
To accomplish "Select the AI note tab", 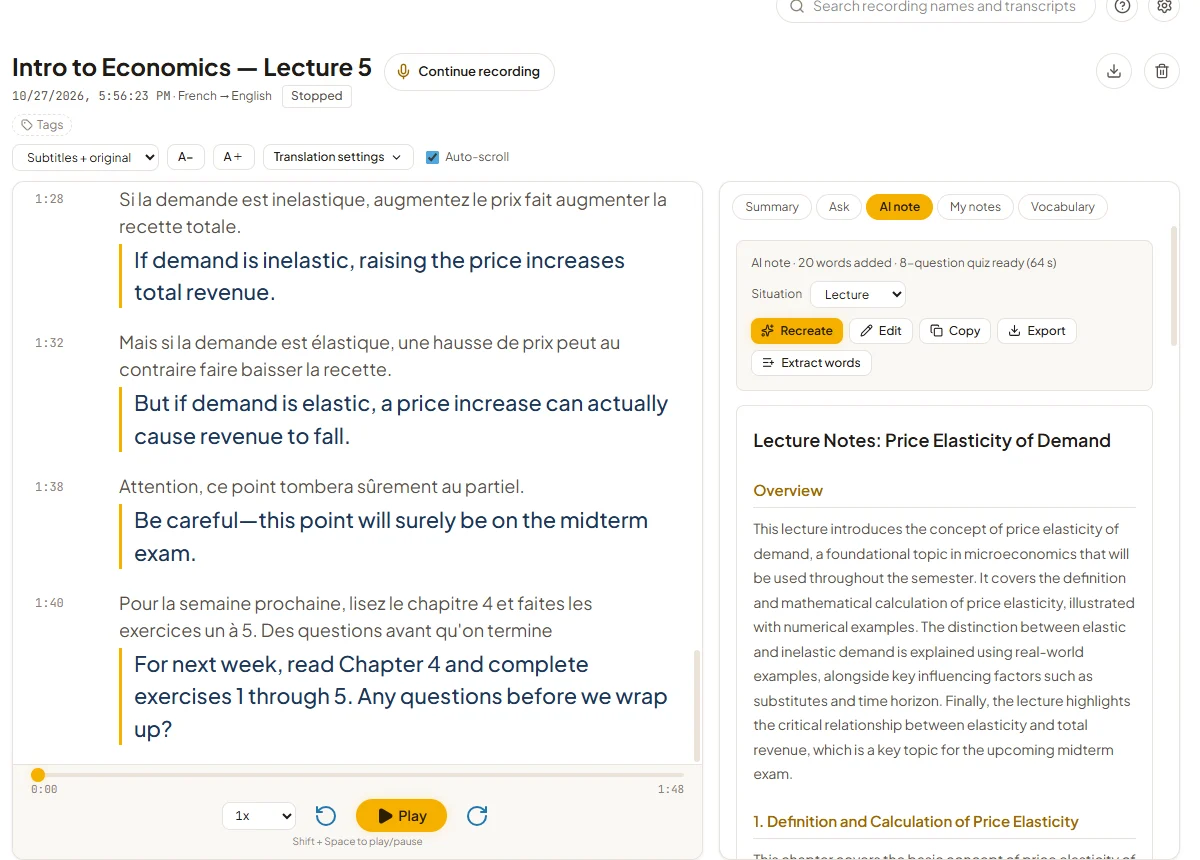I will 899,207.
